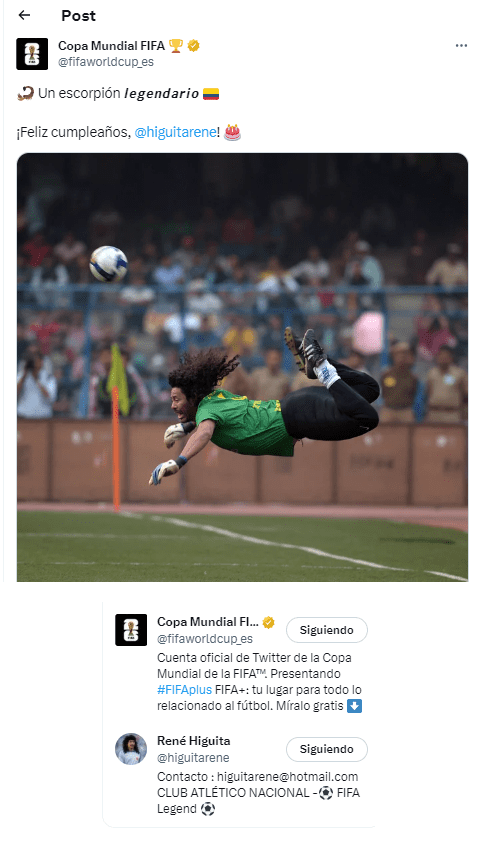Open the @fifaworldcup_es handle under the post author
The image size is (478, 852).
click(106, 62)
